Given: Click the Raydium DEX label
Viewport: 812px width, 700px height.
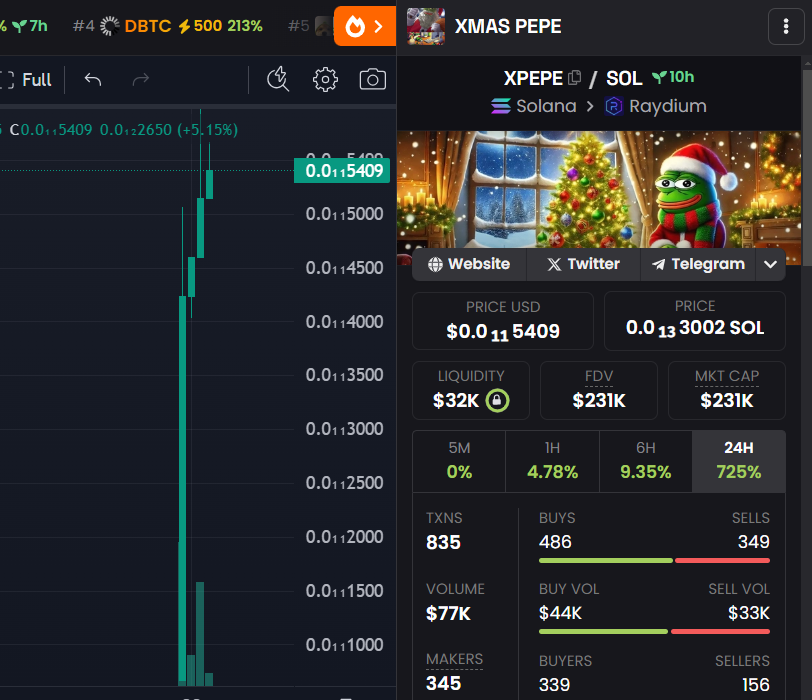Looking at the screenshot, I should pyautogui.click(x=656, y=106).
